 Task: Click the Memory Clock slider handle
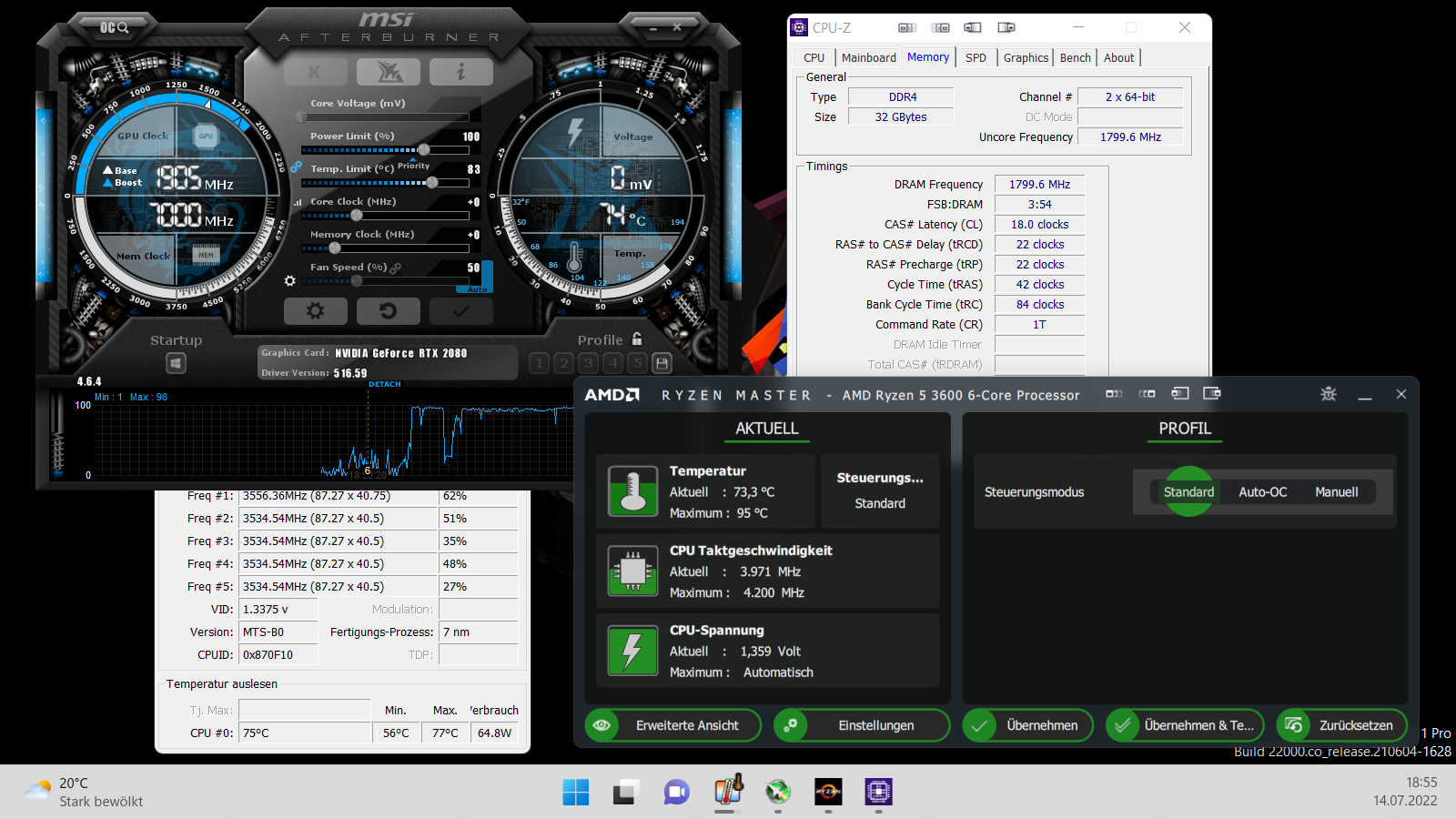pyautogui.click(x=335, y=248)
